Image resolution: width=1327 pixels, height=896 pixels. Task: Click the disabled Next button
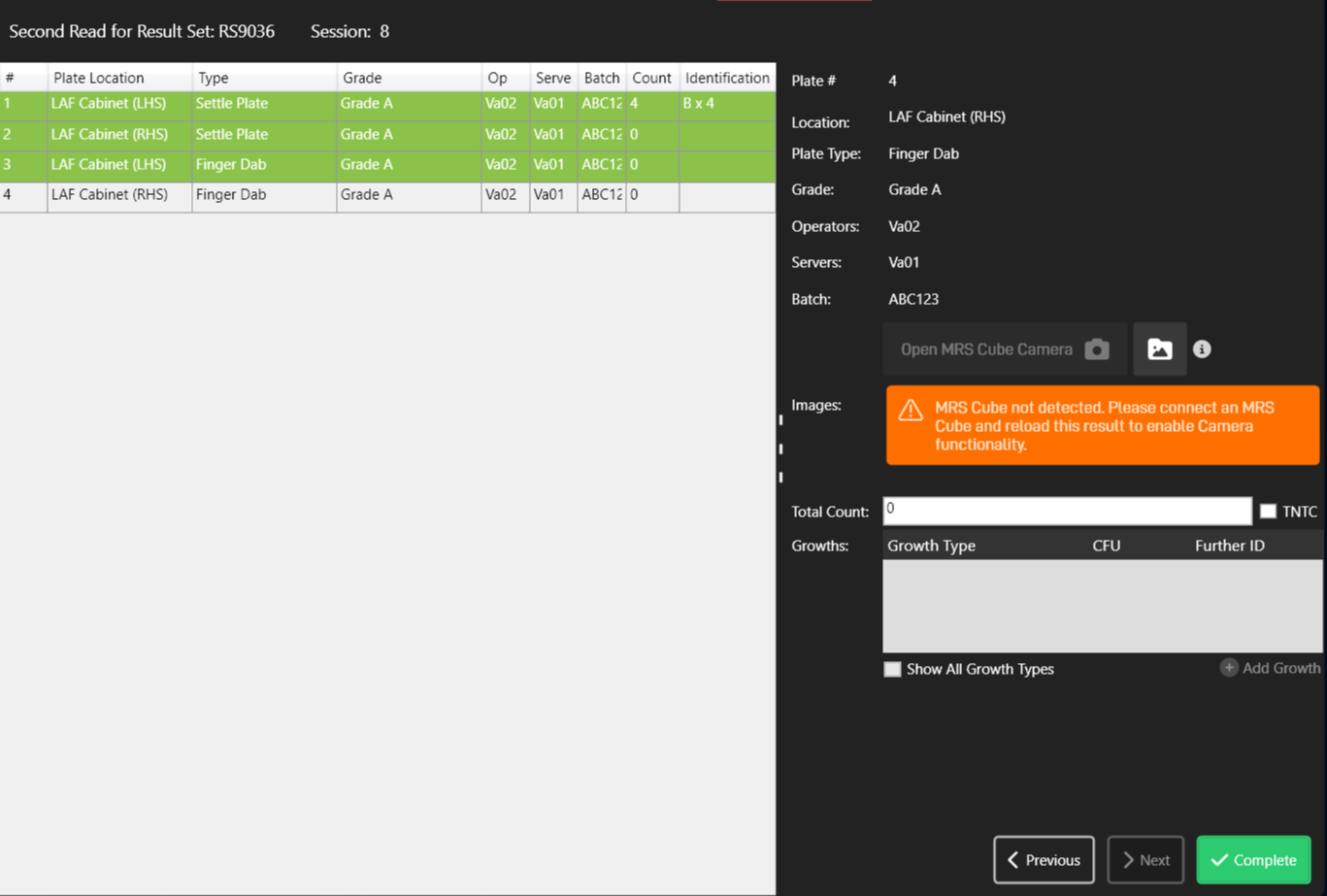coord(1145,860)
